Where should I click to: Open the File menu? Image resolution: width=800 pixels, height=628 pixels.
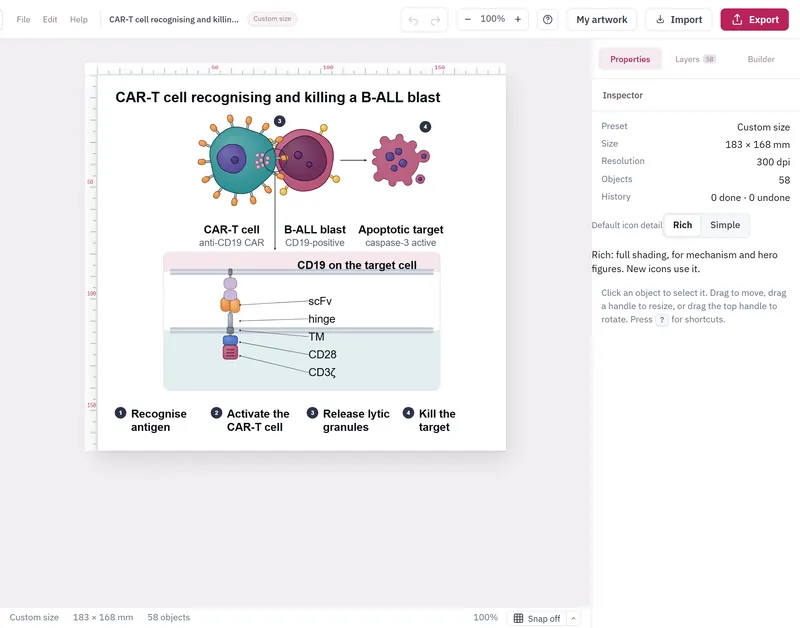click(x=23, y=19)
